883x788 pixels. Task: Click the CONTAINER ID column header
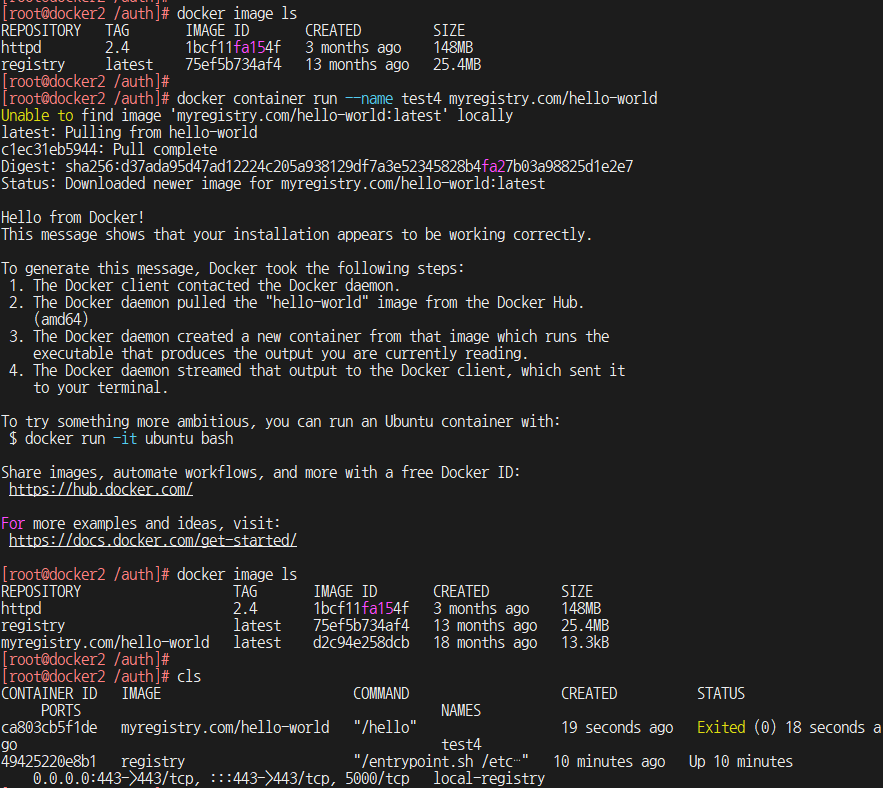49,693
